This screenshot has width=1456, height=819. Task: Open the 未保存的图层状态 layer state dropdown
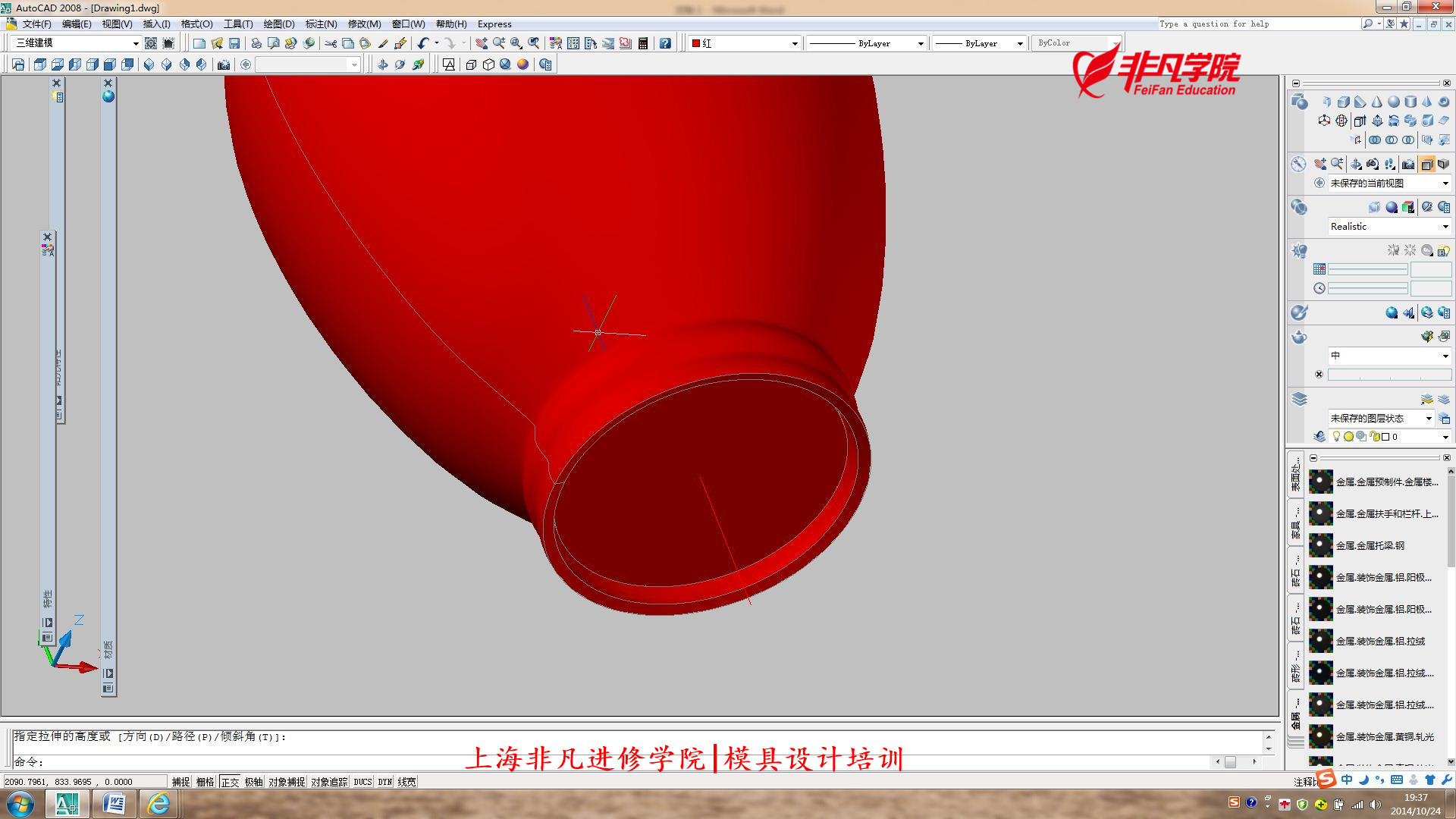tap(1380, 418)
